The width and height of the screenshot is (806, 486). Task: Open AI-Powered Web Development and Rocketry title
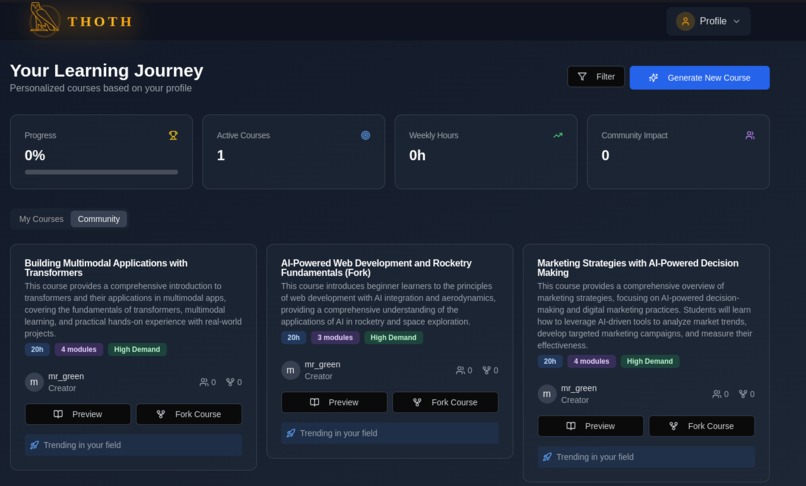point(376,268)
